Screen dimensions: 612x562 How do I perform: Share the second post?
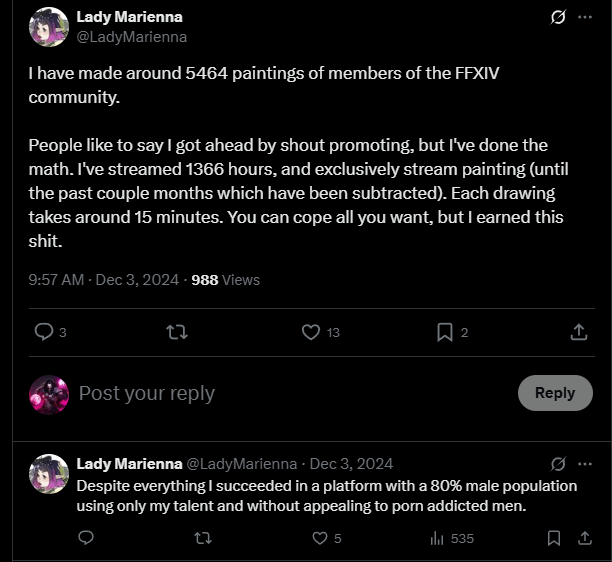[583, 538]
